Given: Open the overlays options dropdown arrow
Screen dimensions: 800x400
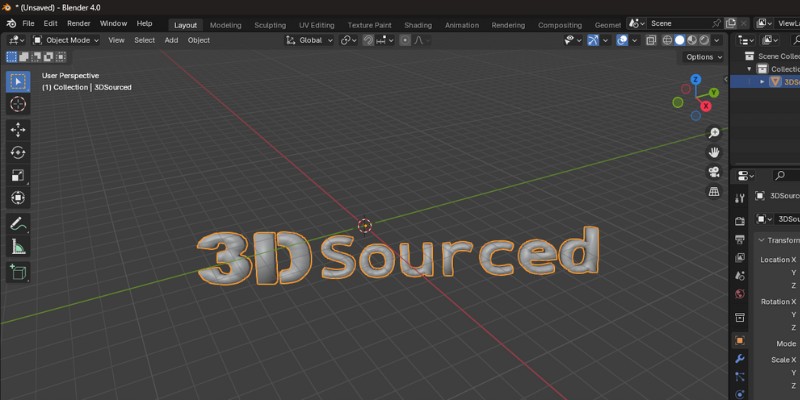Looking at the screenshot, I should coord(635,40).
